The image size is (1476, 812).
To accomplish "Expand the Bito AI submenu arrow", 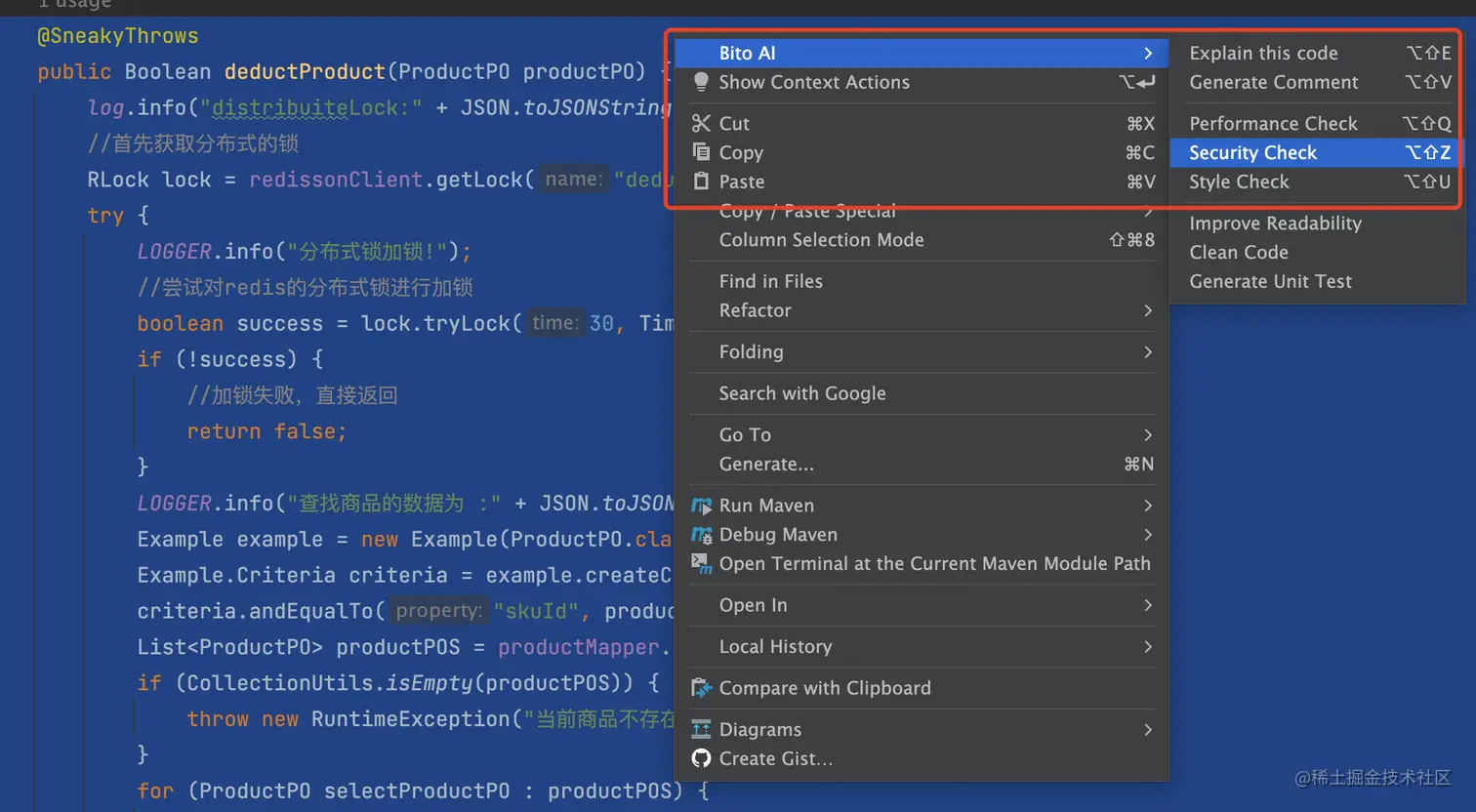I will coord(1148,53).
